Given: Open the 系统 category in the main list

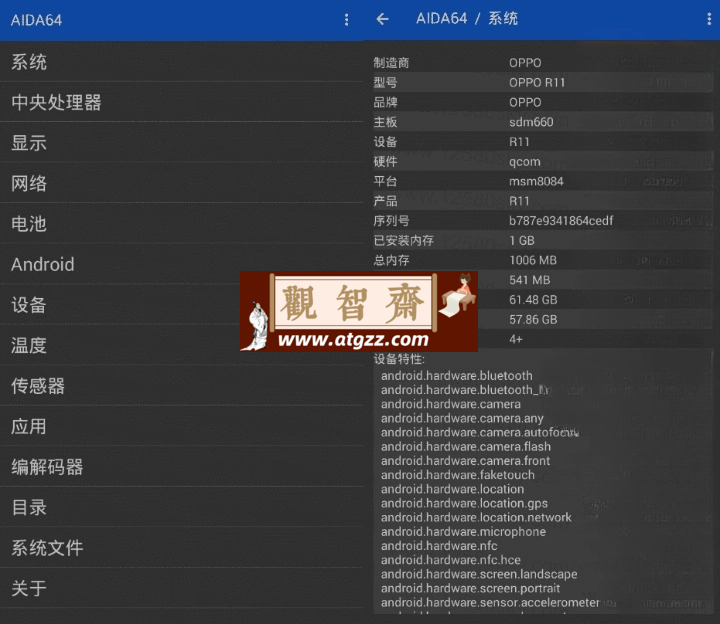Looking at the screenshot, I should tap(182, 62).
